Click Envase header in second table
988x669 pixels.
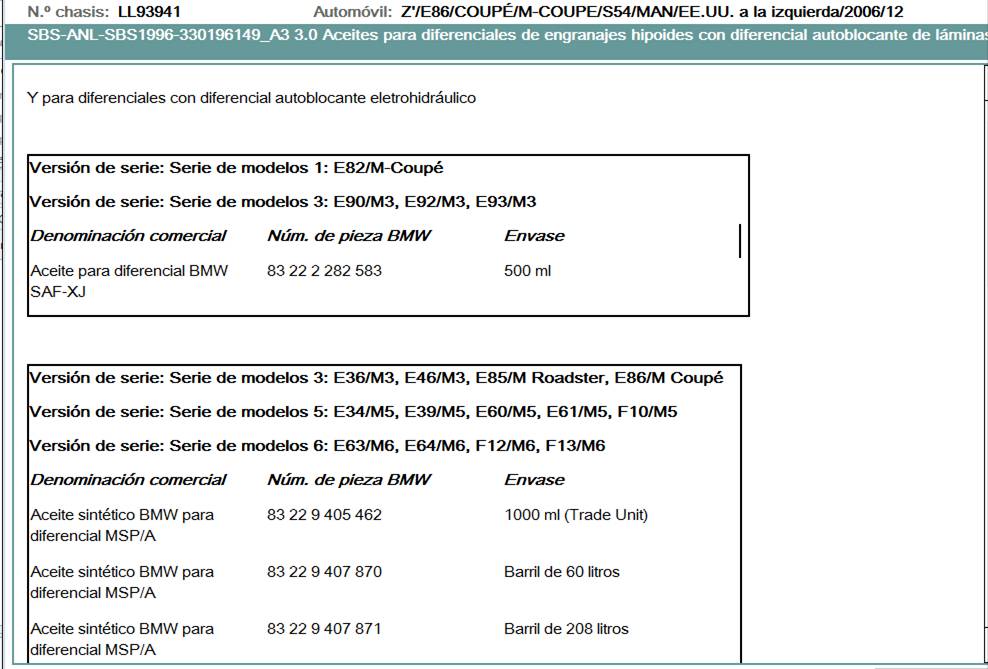click(534, 479)
